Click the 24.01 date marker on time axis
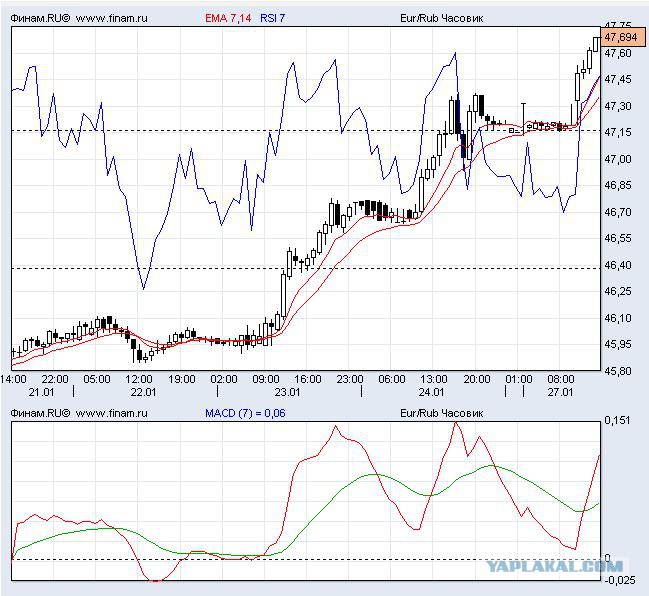Screen dimensions: 649x596 [431, 392]
